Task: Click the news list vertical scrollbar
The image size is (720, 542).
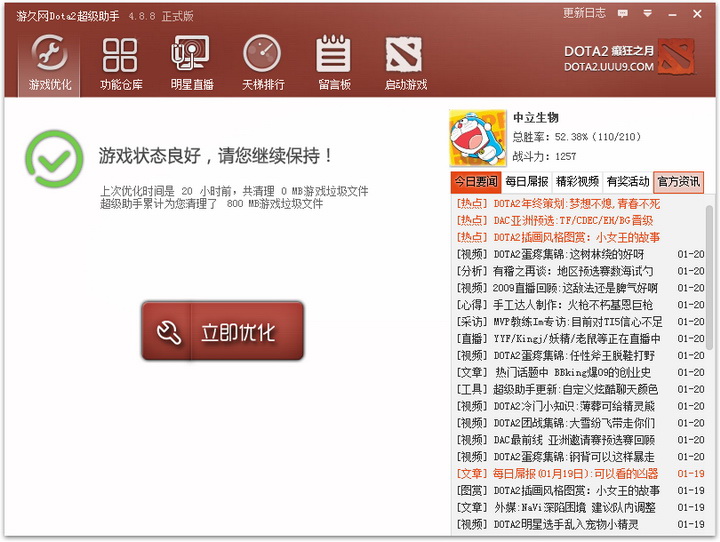Action: click(x=709, y=300)
